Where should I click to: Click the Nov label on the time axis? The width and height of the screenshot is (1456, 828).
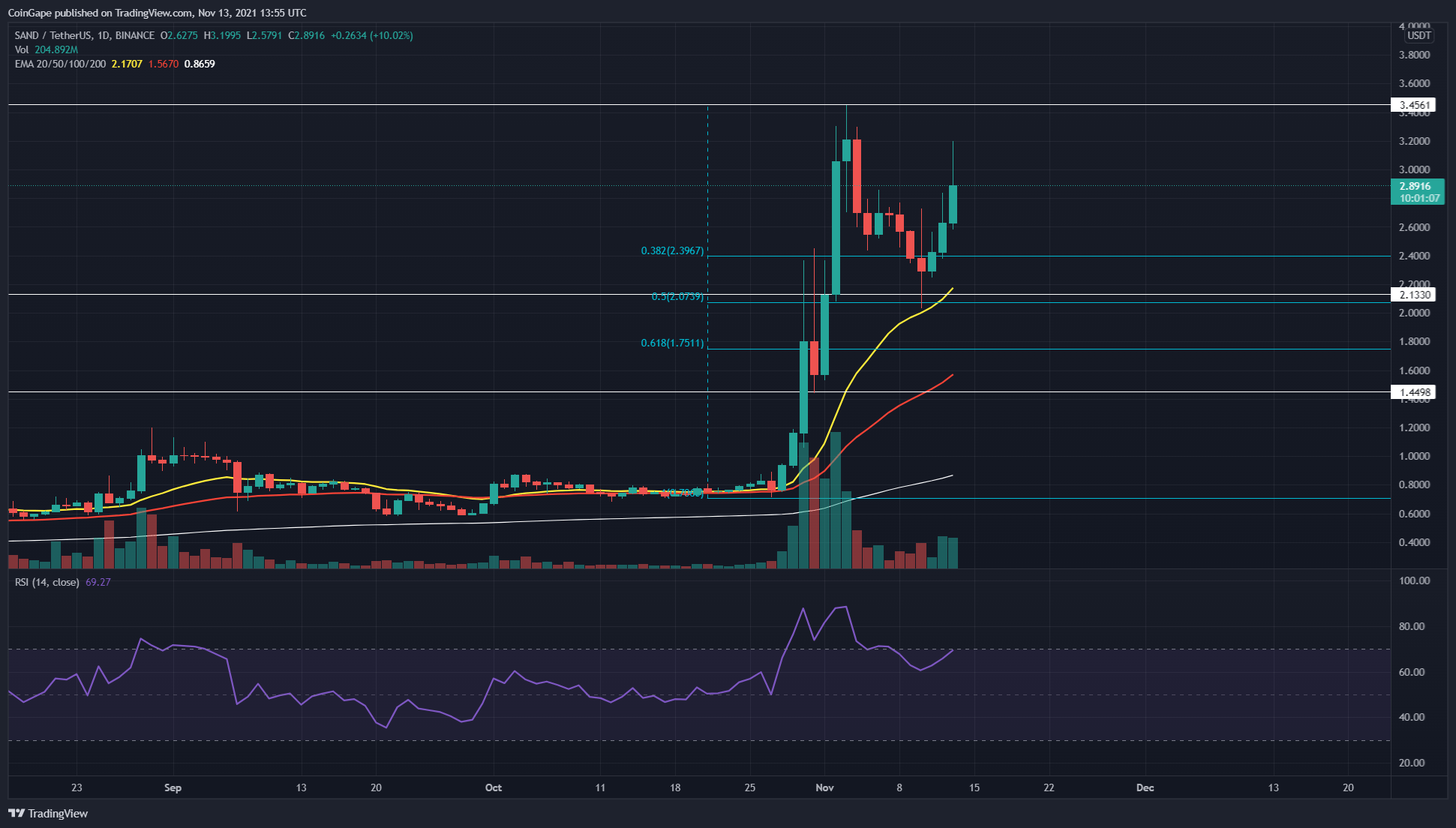(x=824, y=788)
